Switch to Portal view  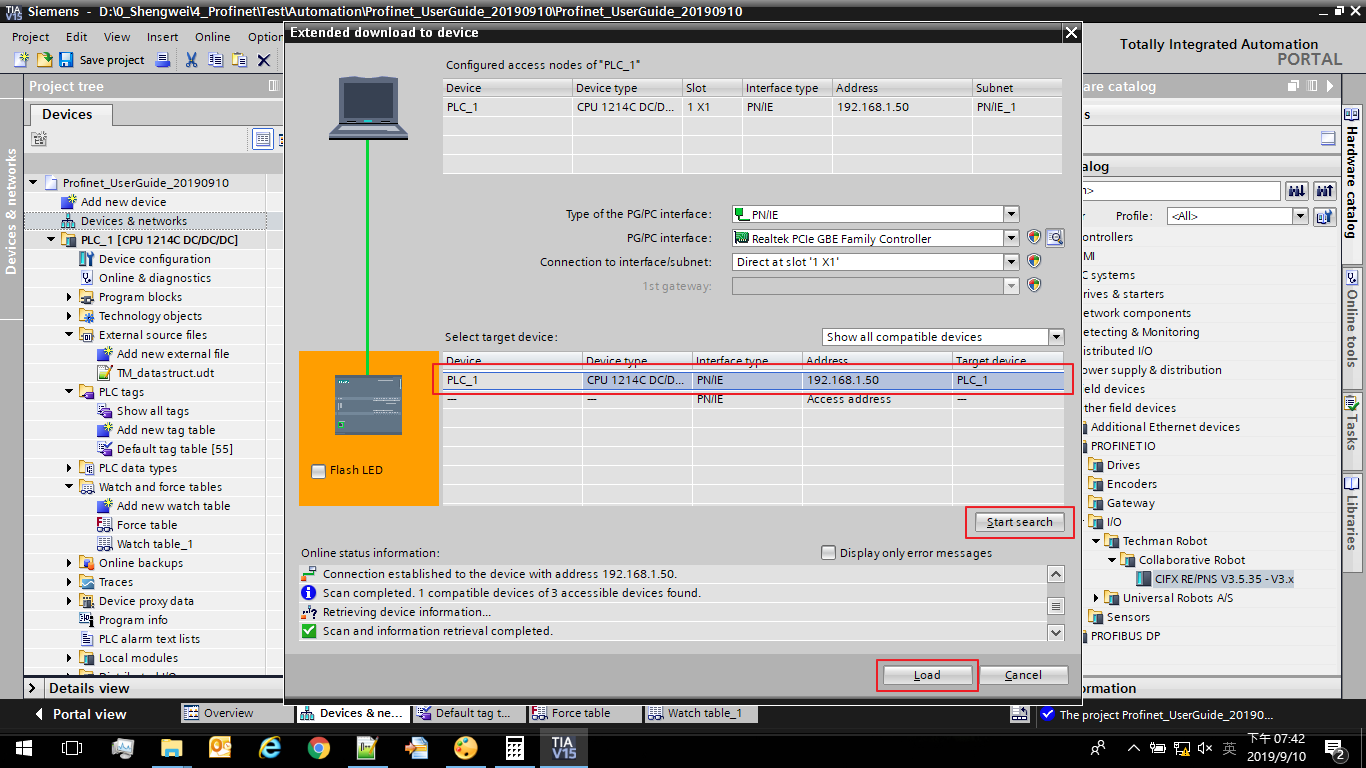point(80,714)
